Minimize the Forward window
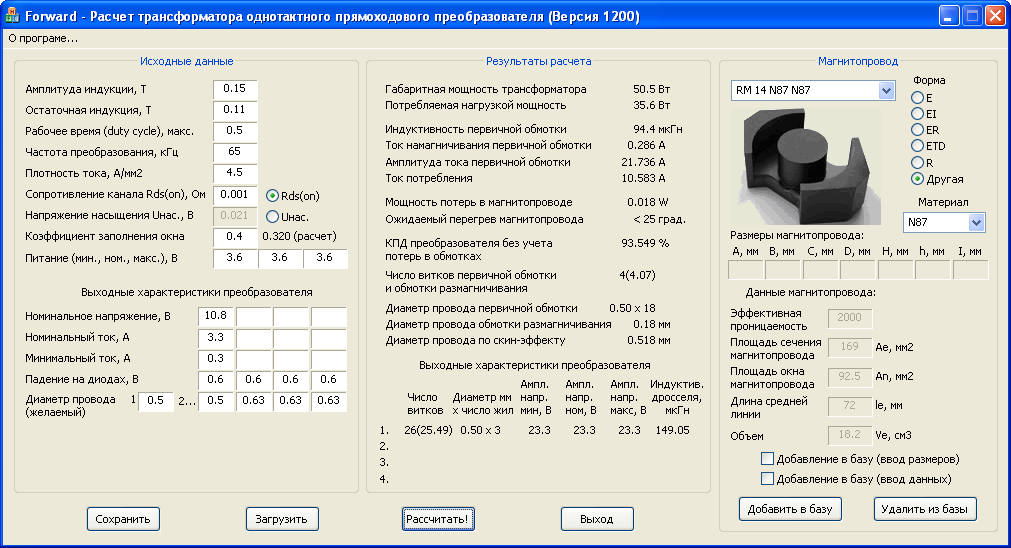Screen dimensions: 1011x548 pos(948,16)
